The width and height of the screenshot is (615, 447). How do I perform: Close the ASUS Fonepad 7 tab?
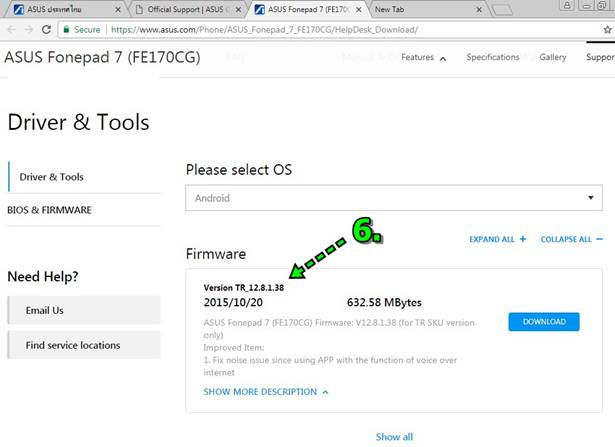point(358,10)
